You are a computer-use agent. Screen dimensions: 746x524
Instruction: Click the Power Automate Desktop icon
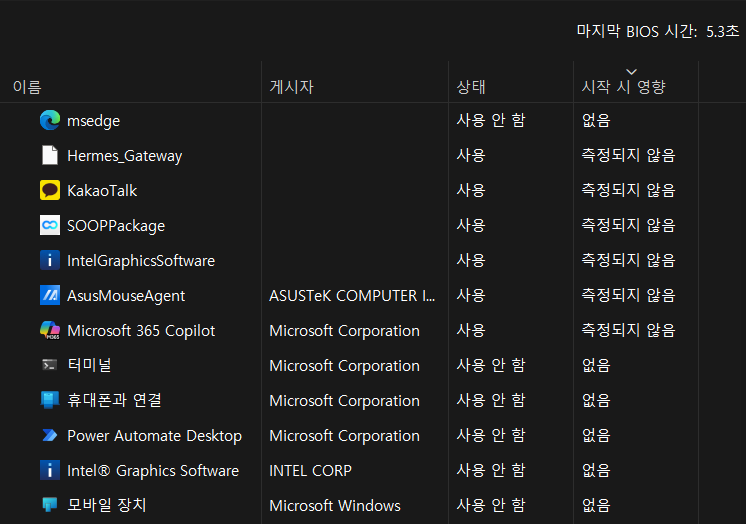[x=50, y=435]
